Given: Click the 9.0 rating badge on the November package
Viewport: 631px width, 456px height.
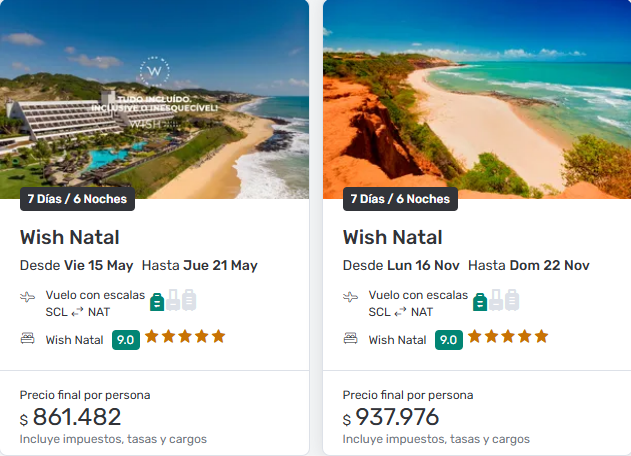Looking at the screenshot, I should point(448,339).
